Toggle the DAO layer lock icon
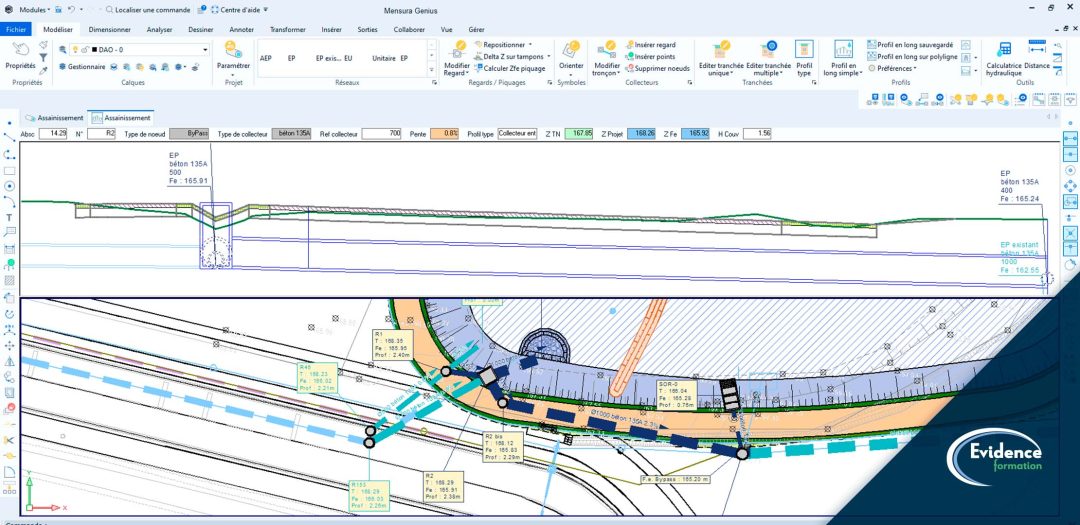Screen dimensions: 1080x525 point(83,48)
